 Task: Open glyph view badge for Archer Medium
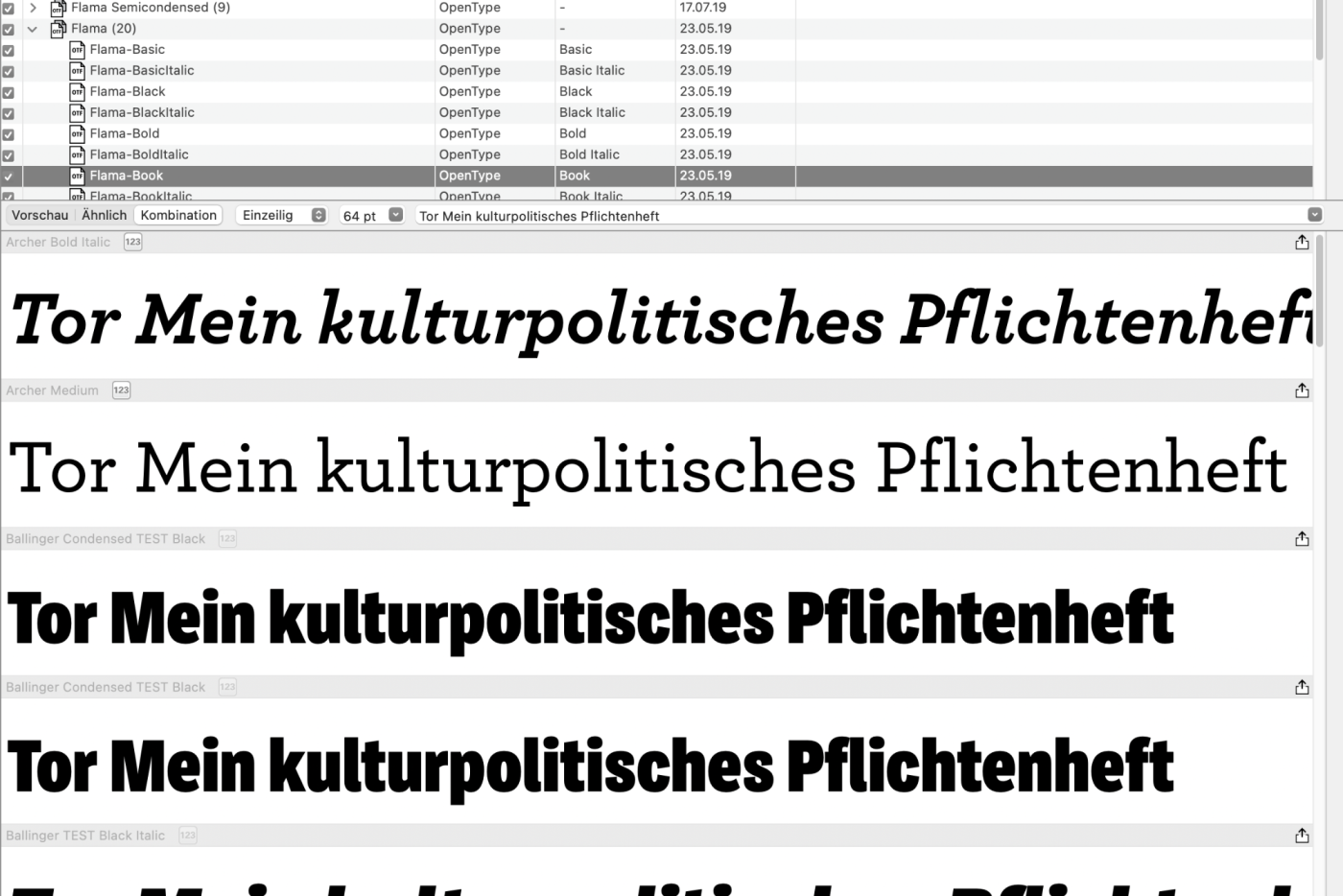point(121,390)
